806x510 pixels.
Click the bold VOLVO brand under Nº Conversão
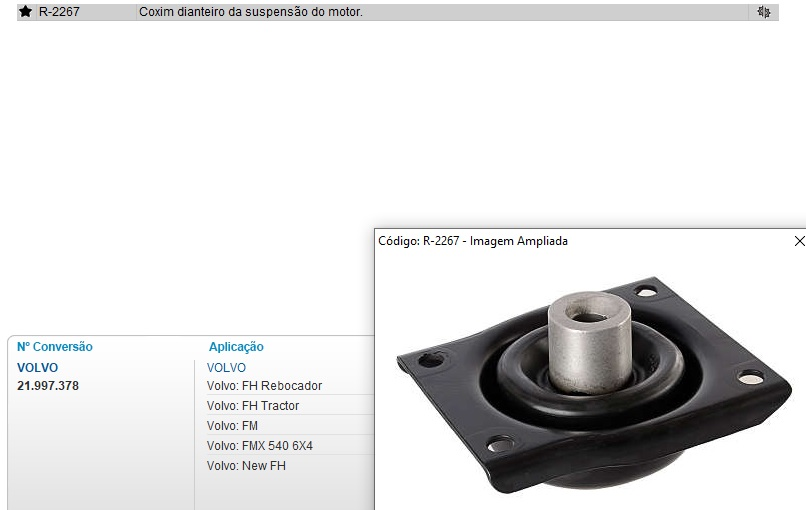pyautogui.click(x=38, y=368)
